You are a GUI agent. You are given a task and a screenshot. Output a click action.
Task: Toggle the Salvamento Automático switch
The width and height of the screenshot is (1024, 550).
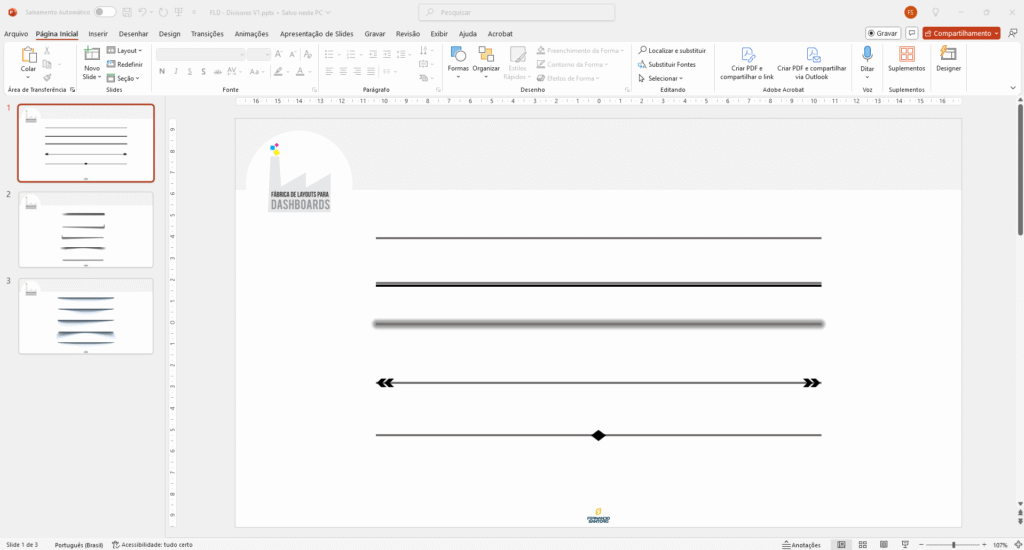[x=104, y=12]
